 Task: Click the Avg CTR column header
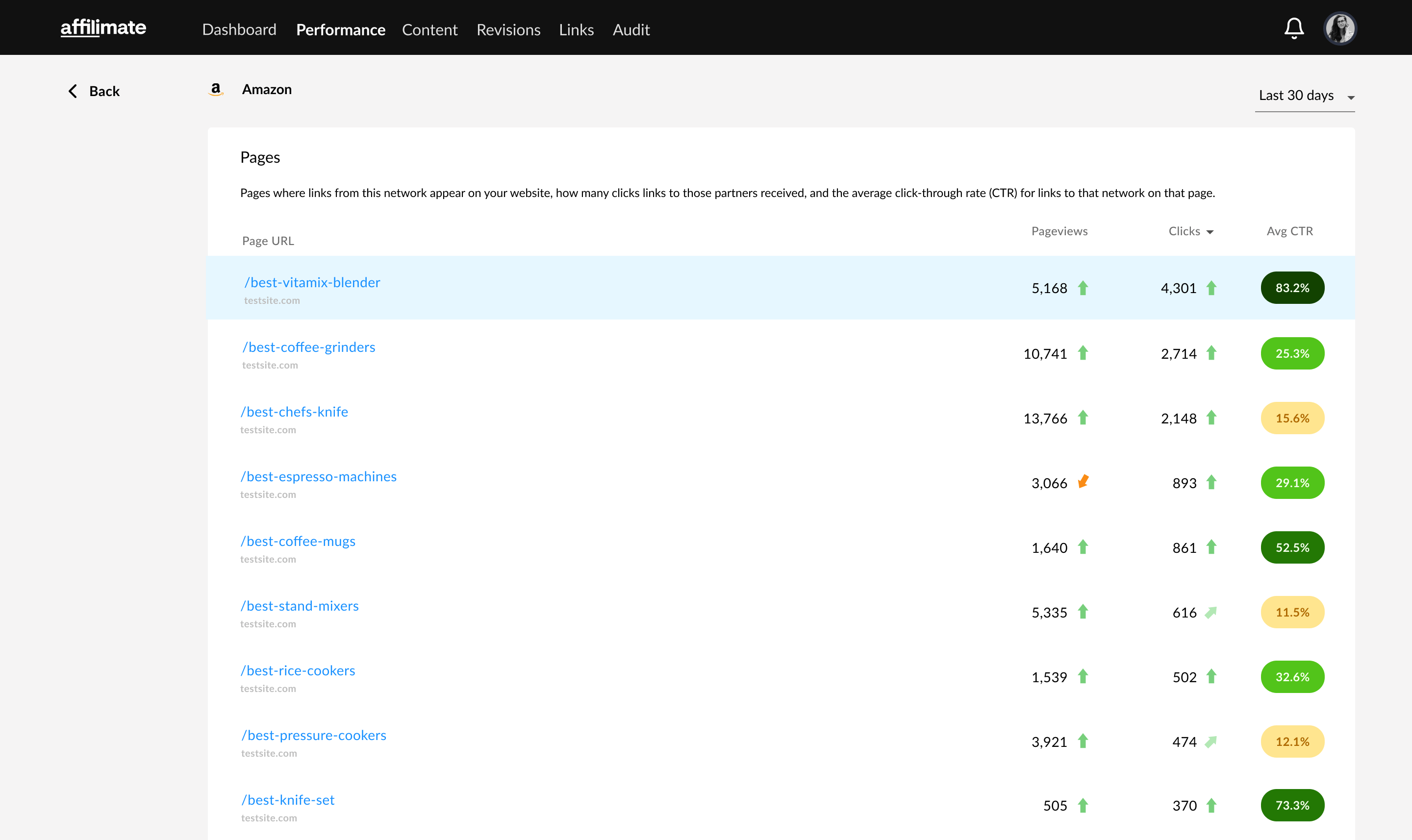coord(1289,231)
